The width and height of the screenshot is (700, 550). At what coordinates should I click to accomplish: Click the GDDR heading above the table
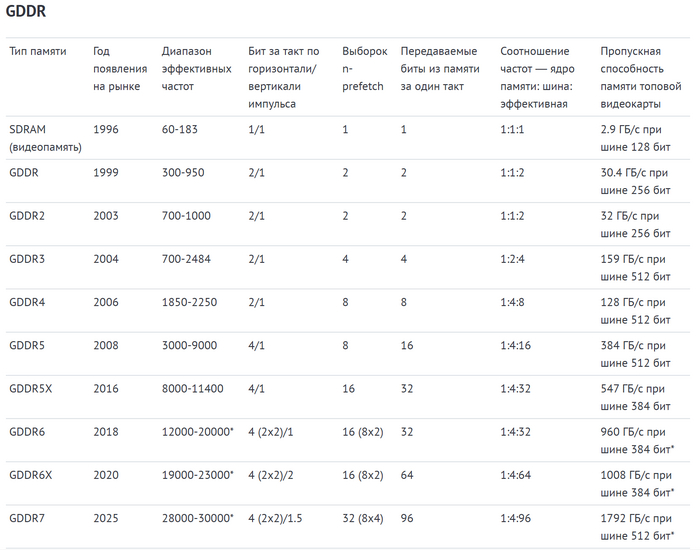point(25,12)
